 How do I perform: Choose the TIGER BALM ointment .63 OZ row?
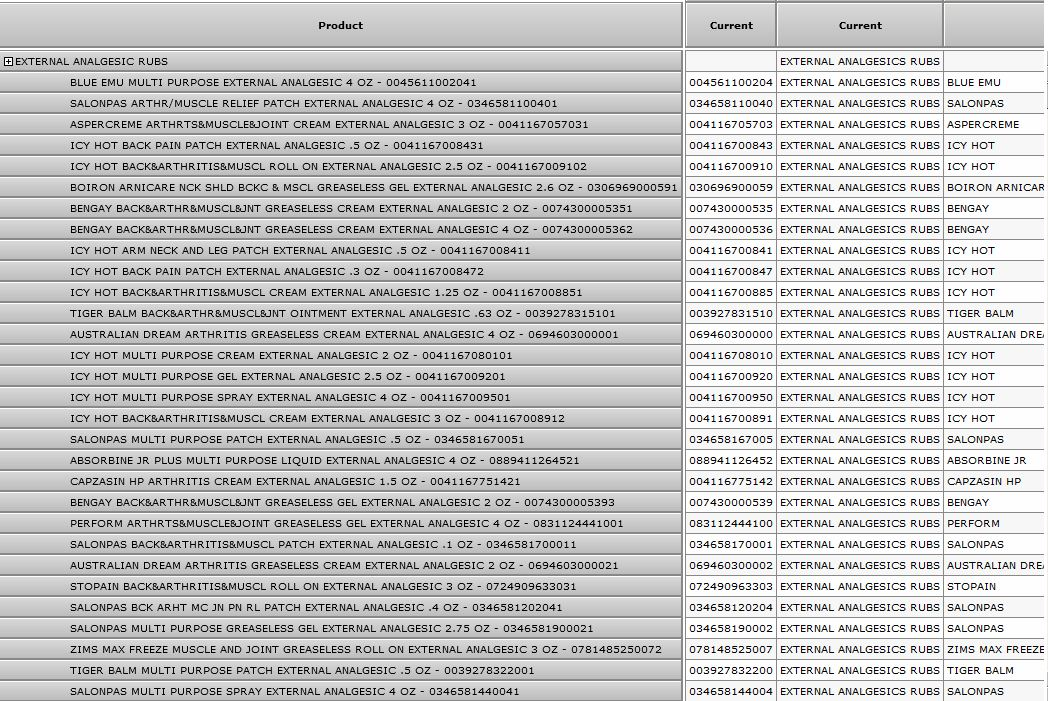[342, 314]
